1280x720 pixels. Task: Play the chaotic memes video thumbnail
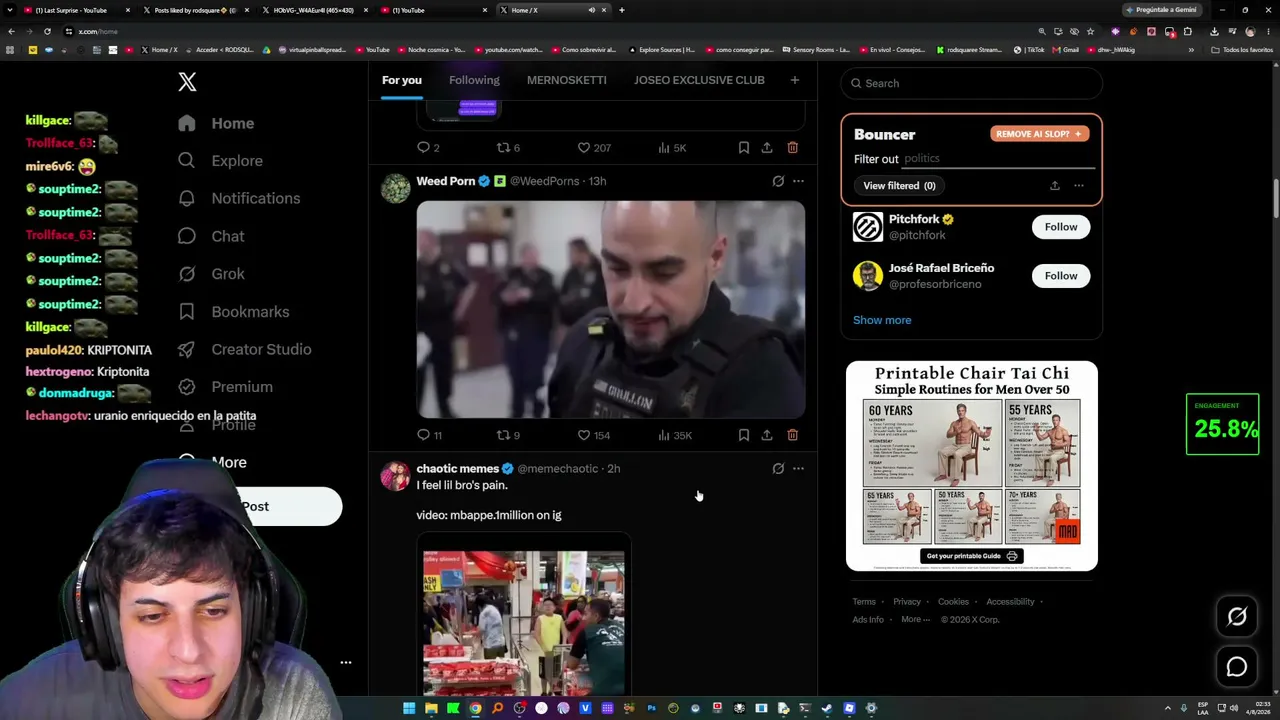tap(524, 621)
